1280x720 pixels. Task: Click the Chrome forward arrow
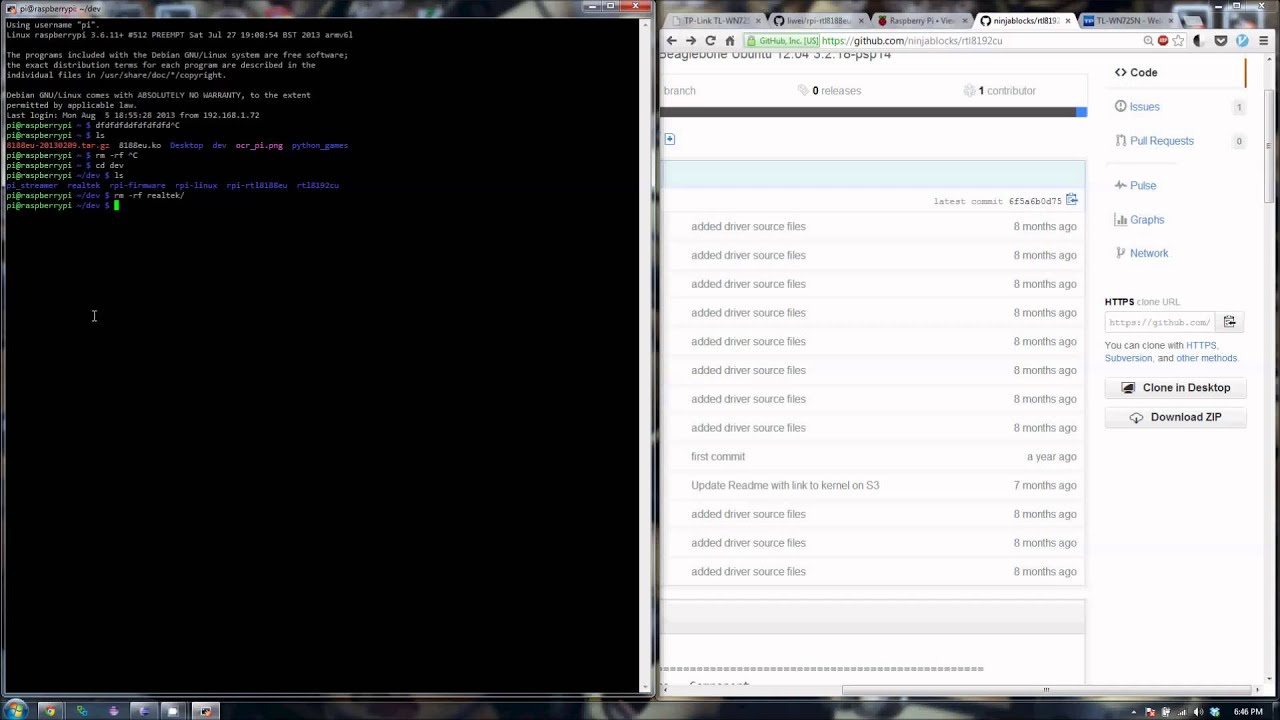point(691,41)
